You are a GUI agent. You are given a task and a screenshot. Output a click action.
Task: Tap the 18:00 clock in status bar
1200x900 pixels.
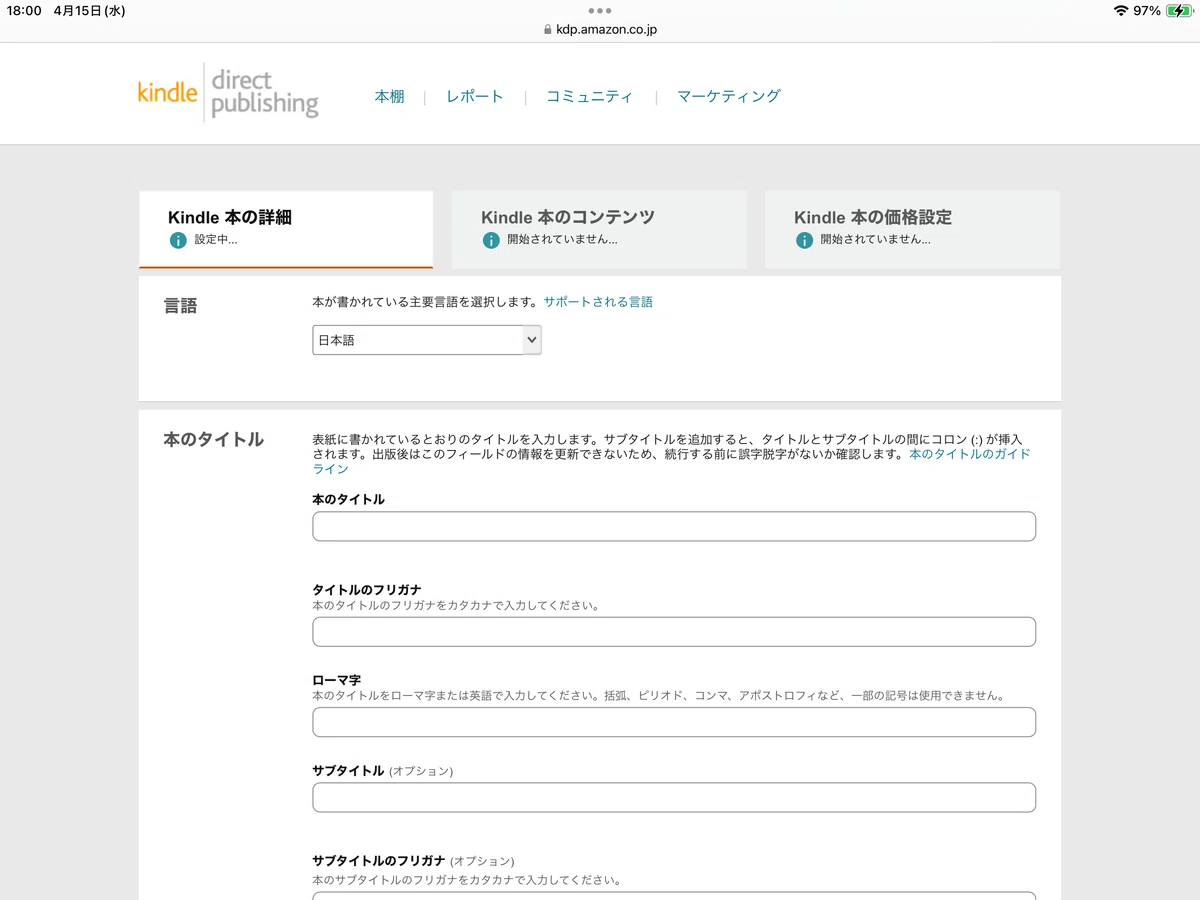[x=25, y=11]
